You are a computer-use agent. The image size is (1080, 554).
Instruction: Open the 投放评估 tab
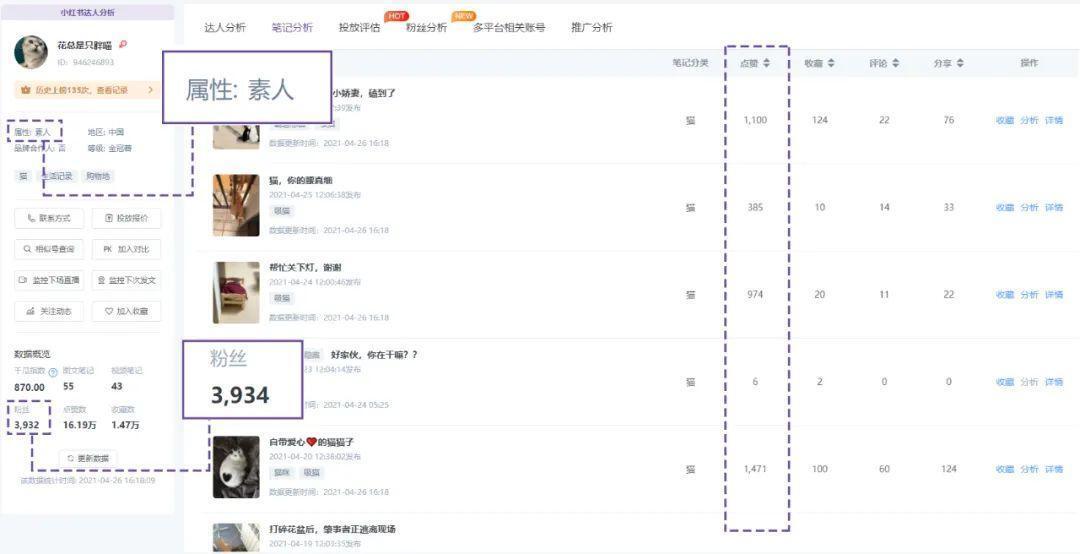359,28
